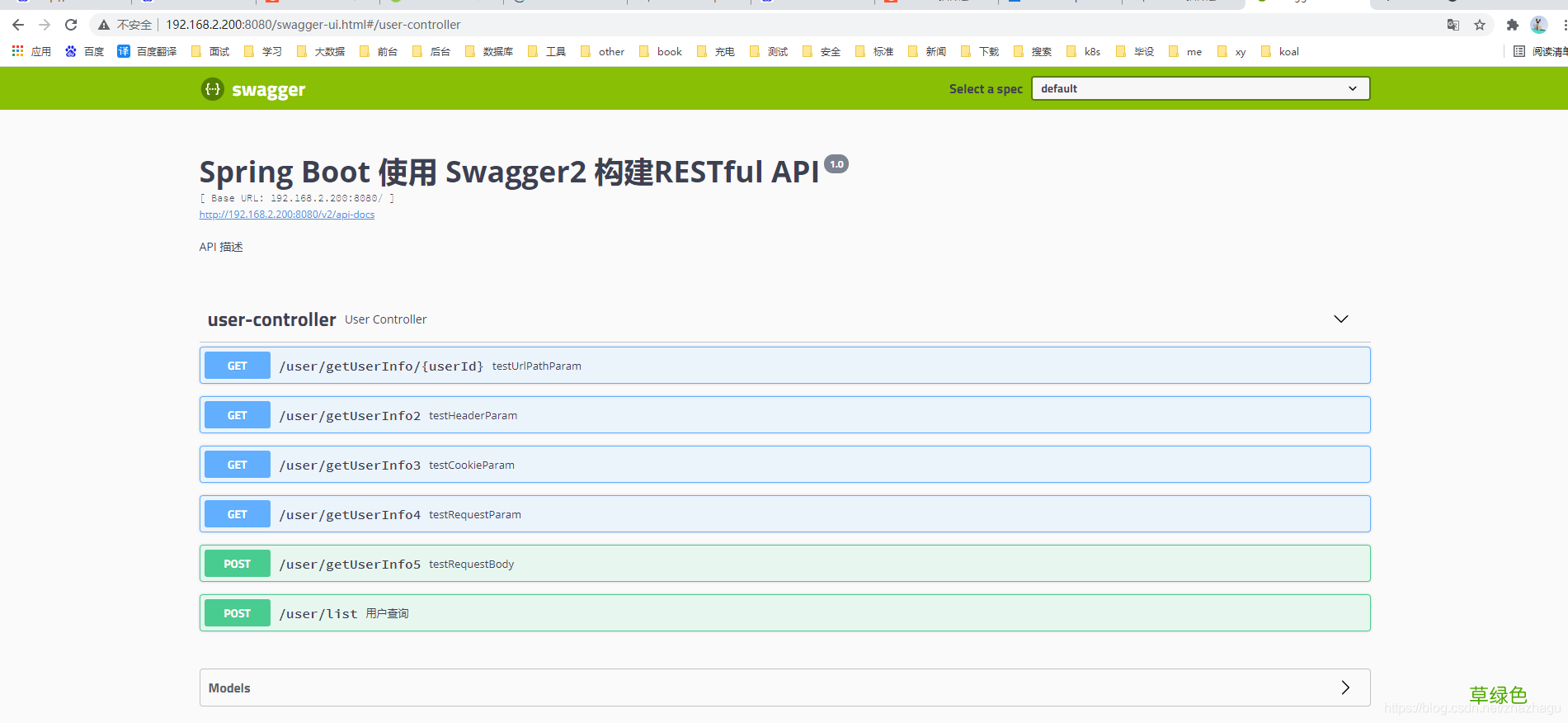This screenshot has height=723, width=1568.
Task: Click the User Controller description text
Action: [386, 319]
